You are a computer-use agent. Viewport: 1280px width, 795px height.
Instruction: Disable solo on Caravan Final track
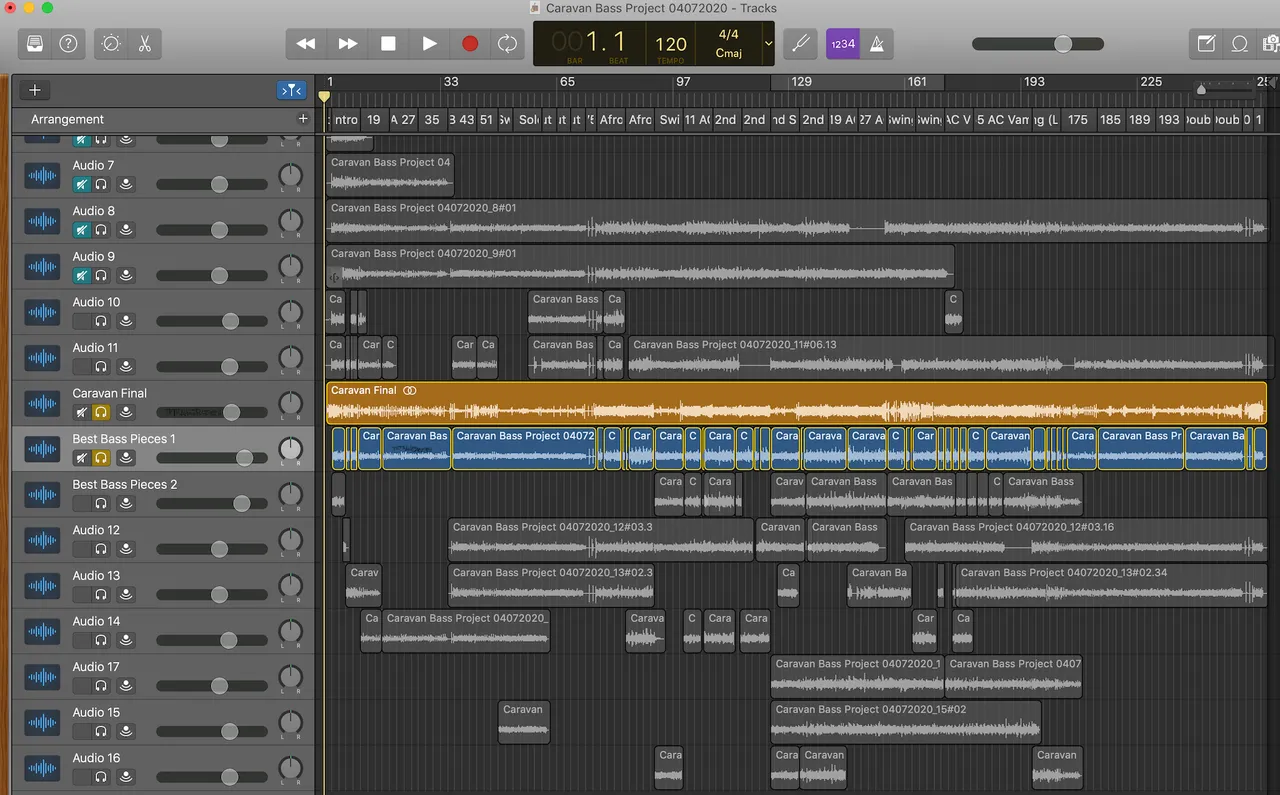point(101,412)
